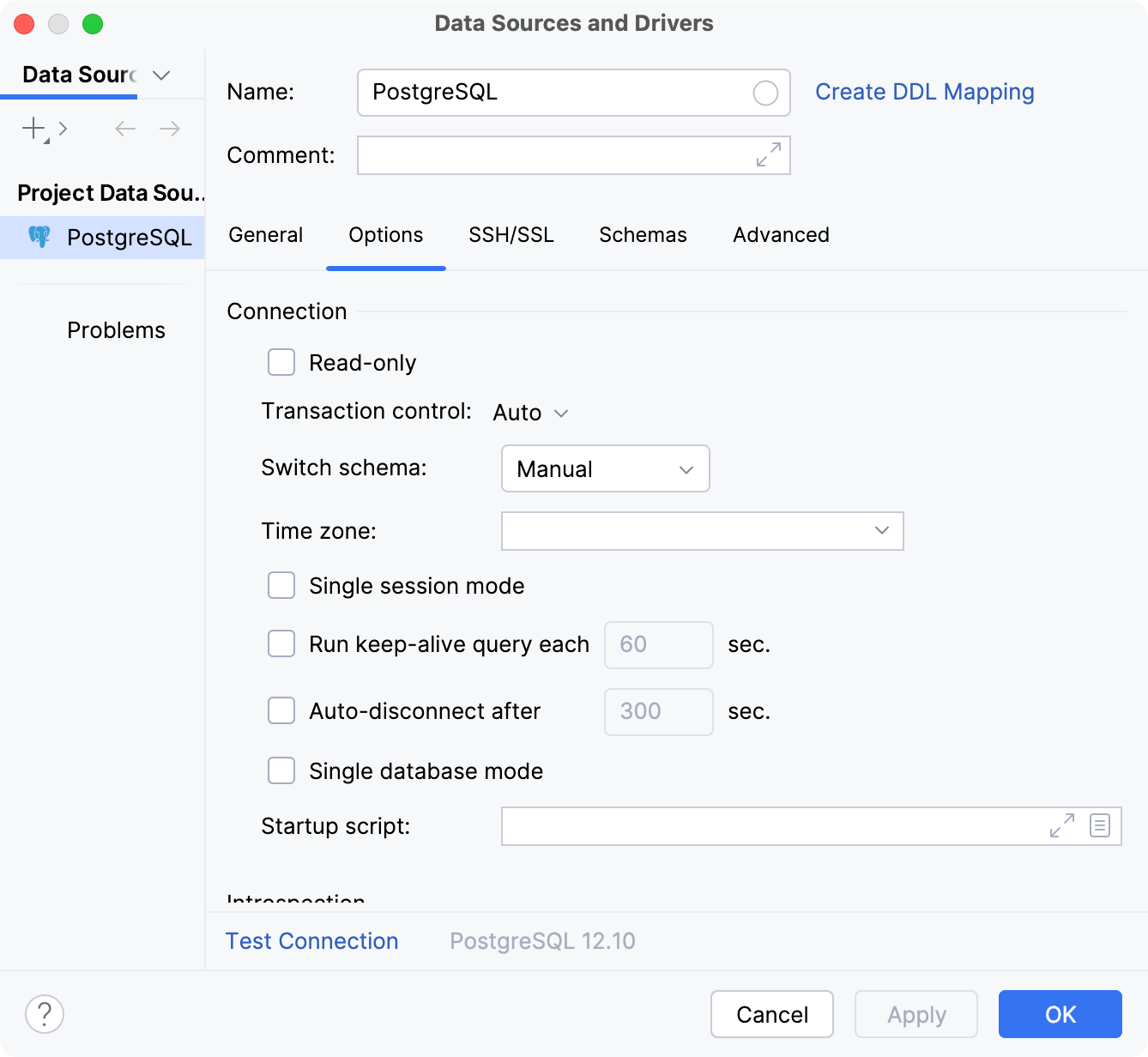This screenshot has width=1148, height=1057.
Task: Open Startup script in expanded editor icon
Action: 1061,825
